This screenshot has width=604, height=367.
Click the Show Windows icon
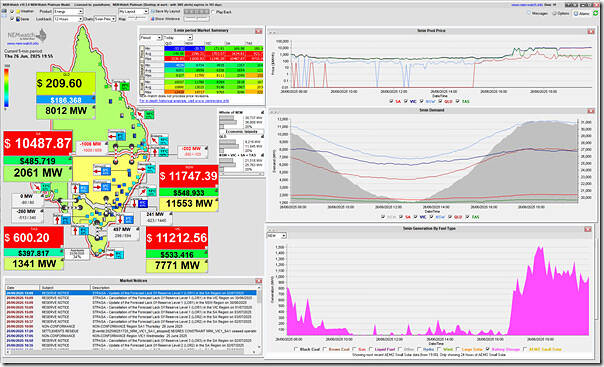click(153, 19)
